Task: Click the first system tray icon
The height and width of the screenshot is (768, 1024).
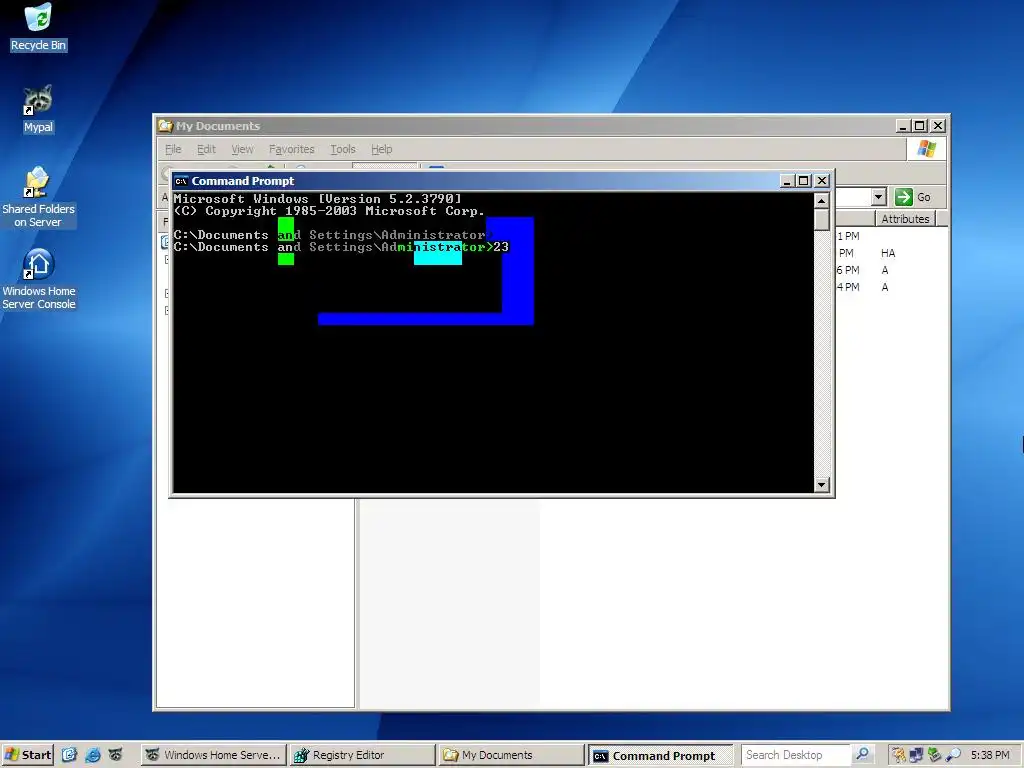Action: pos(899,755)
